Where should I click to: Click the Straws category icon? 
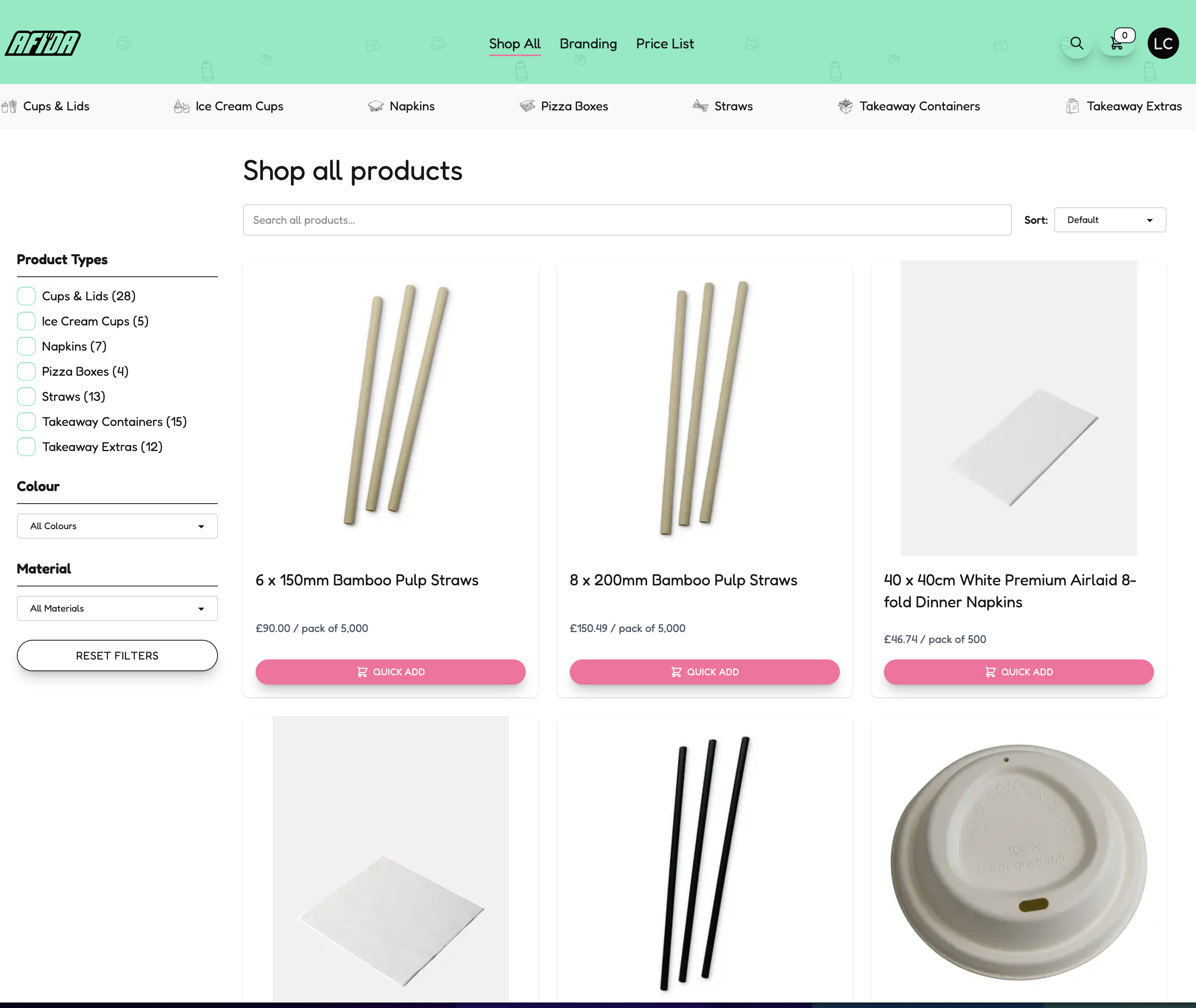click(x=700, y=106)
